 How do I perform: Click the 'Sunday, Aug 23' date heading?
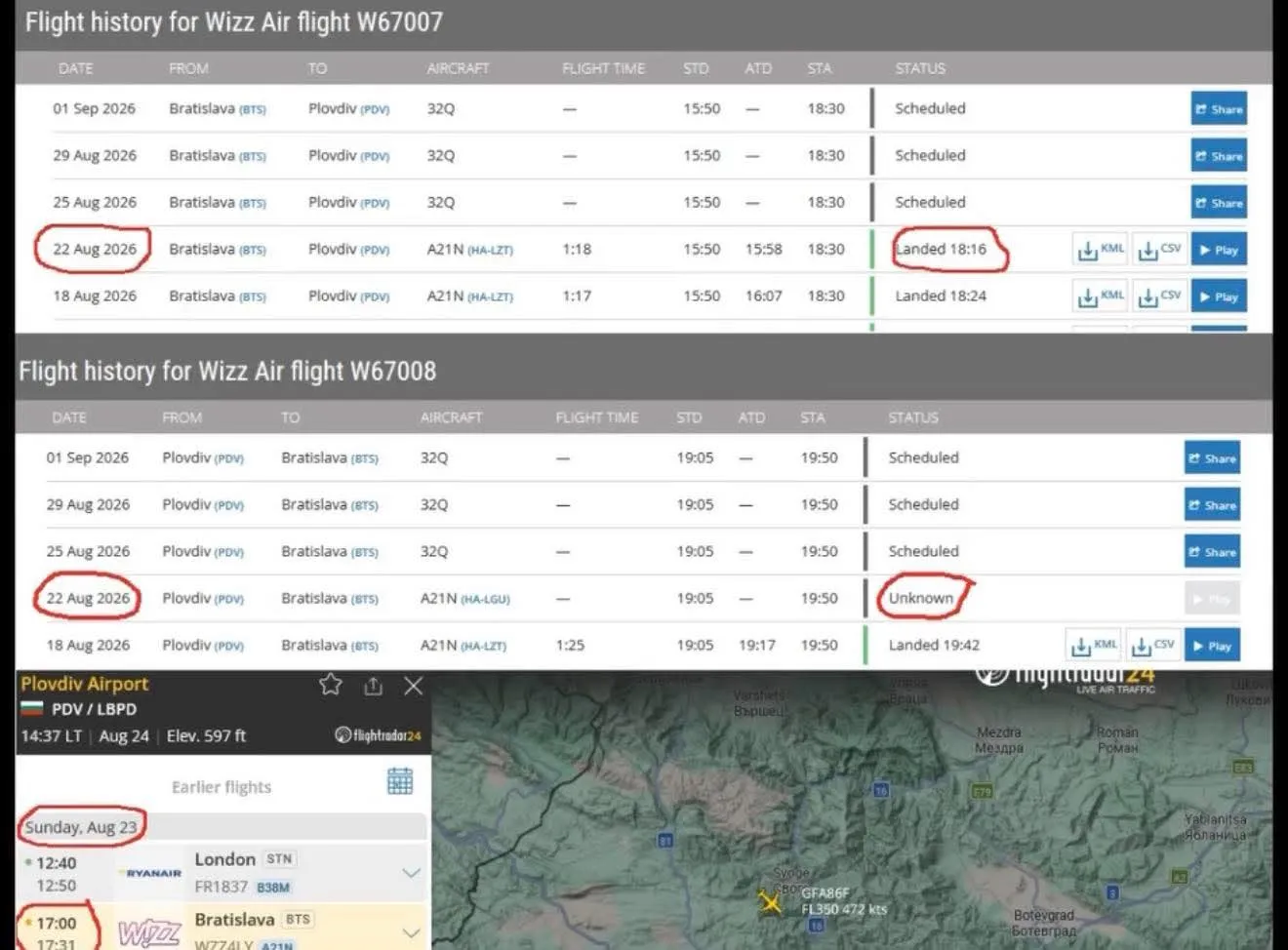[81, 827]
